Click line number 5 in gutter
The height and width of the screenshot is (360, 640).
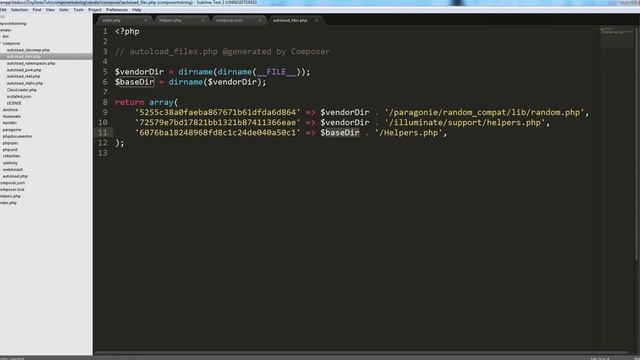(x=105, y=72)
